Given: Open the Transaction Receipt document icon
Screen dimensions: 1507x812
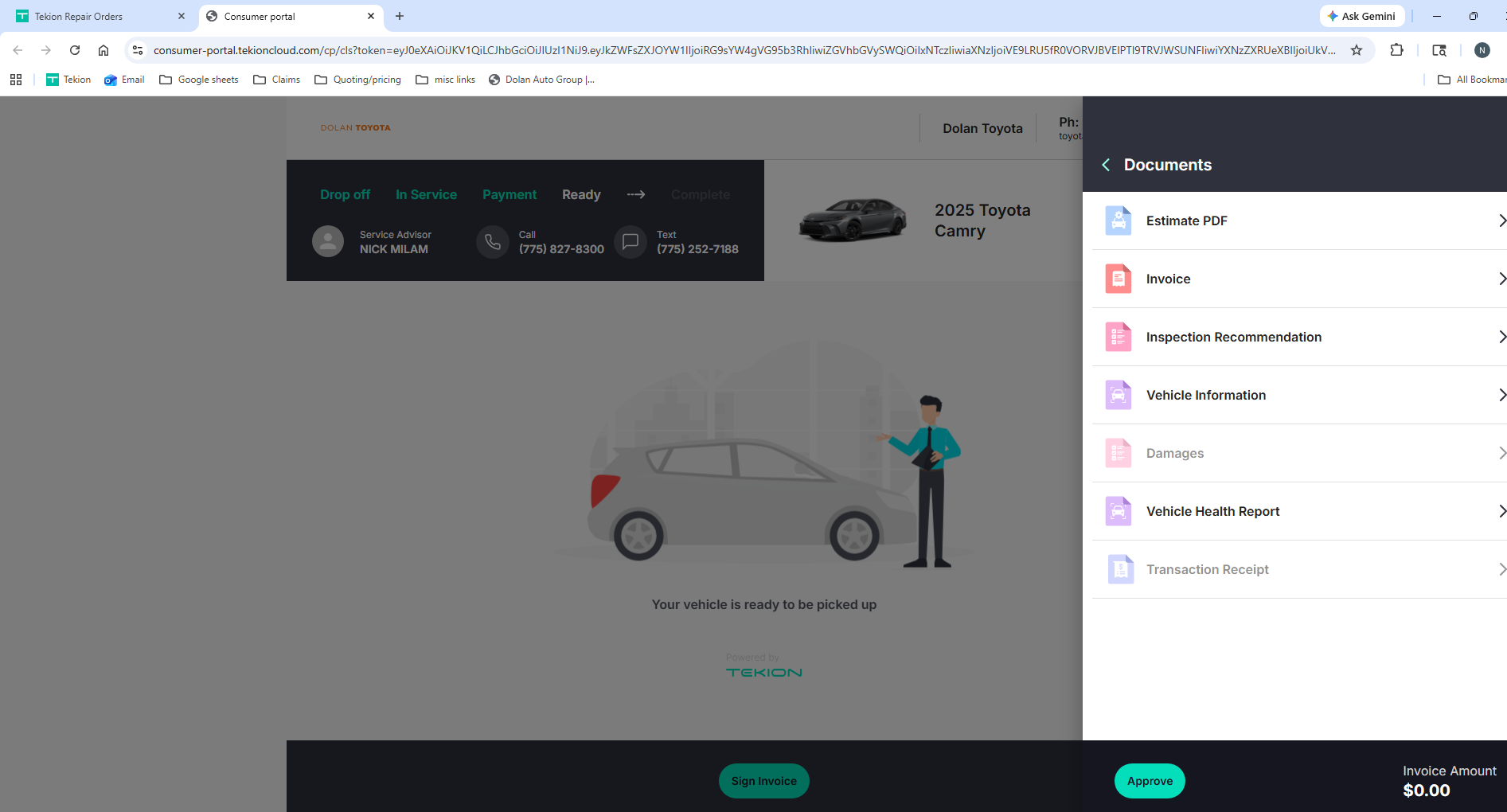Looking at the screenshot, I should pyautogui.click(x=1121, y=569).
